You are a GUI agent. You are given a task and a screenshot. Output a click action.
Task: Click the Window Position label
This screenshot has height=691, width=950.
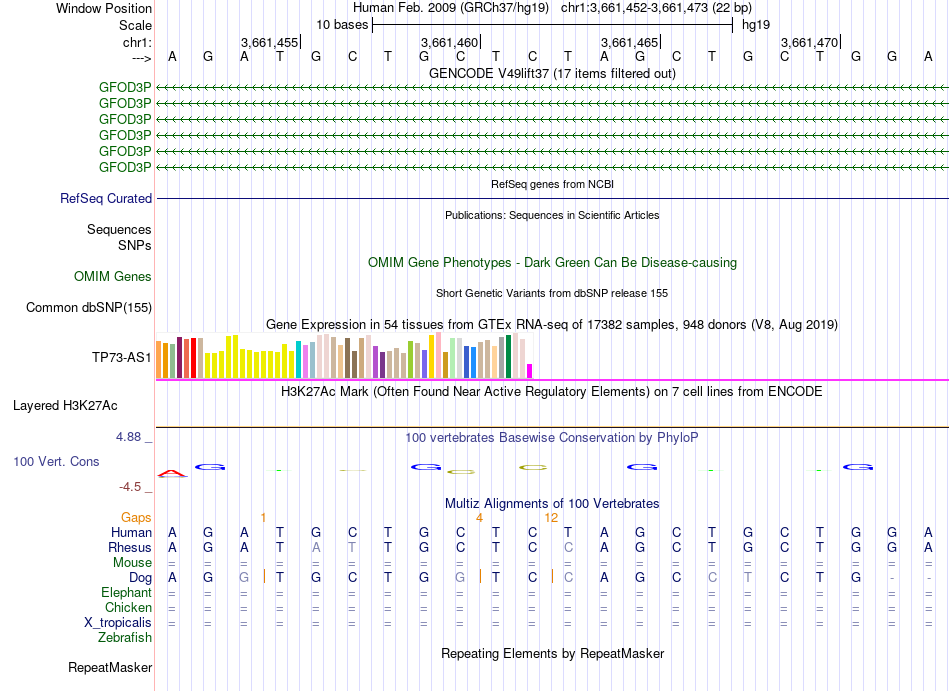click(104, 8)
